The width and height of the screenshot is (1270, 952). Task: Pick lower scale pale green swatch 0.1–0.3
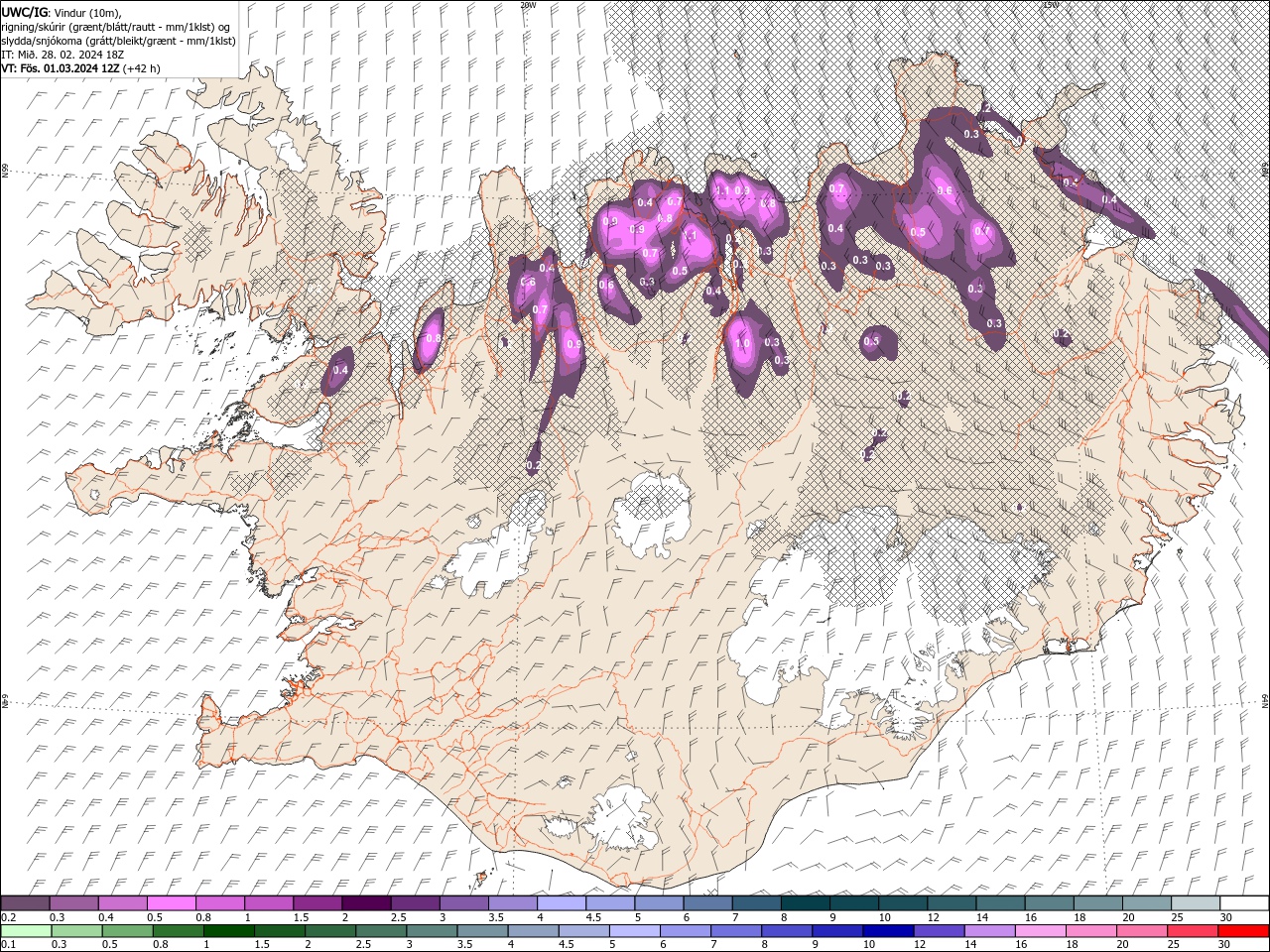(x=26, y=931)
